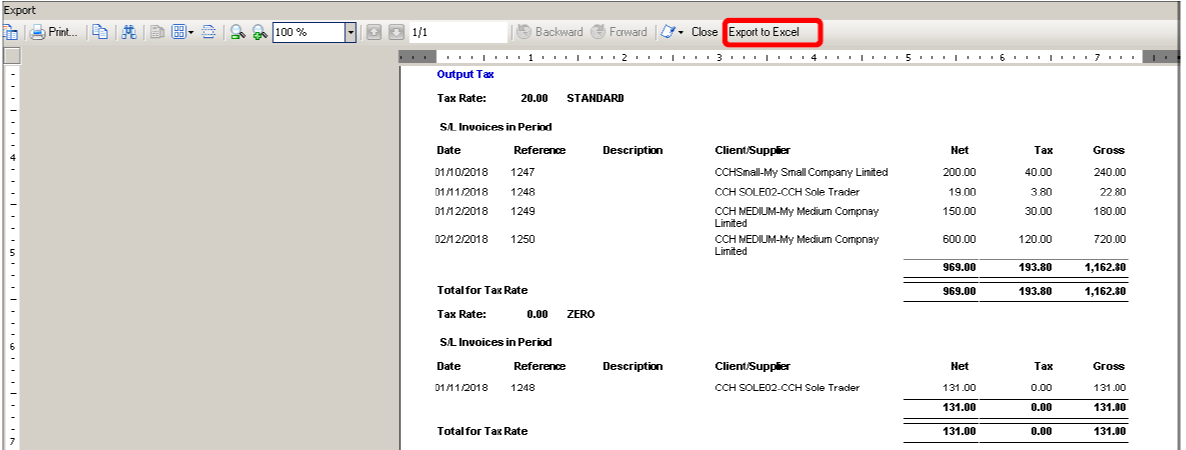Click the date 02/12/2018
Image resolution: width=1186 pixels, height=450 pixels.
click(462, 239)
